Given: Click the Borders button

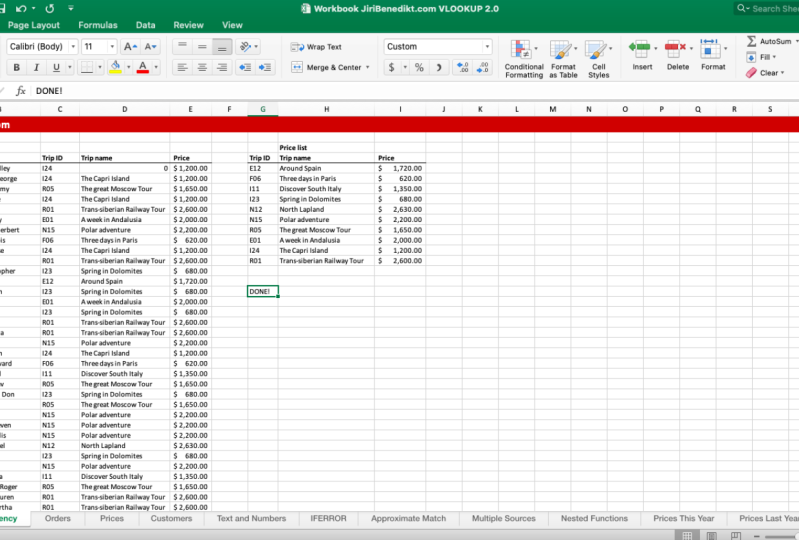Looking at the screenshot, I should tap(87, 67).
